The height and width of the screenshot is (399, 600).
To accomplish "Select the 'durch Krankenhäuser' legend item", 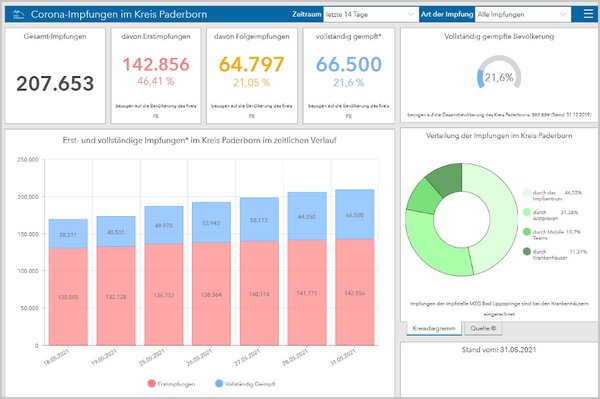I will [x=555, y=254].
